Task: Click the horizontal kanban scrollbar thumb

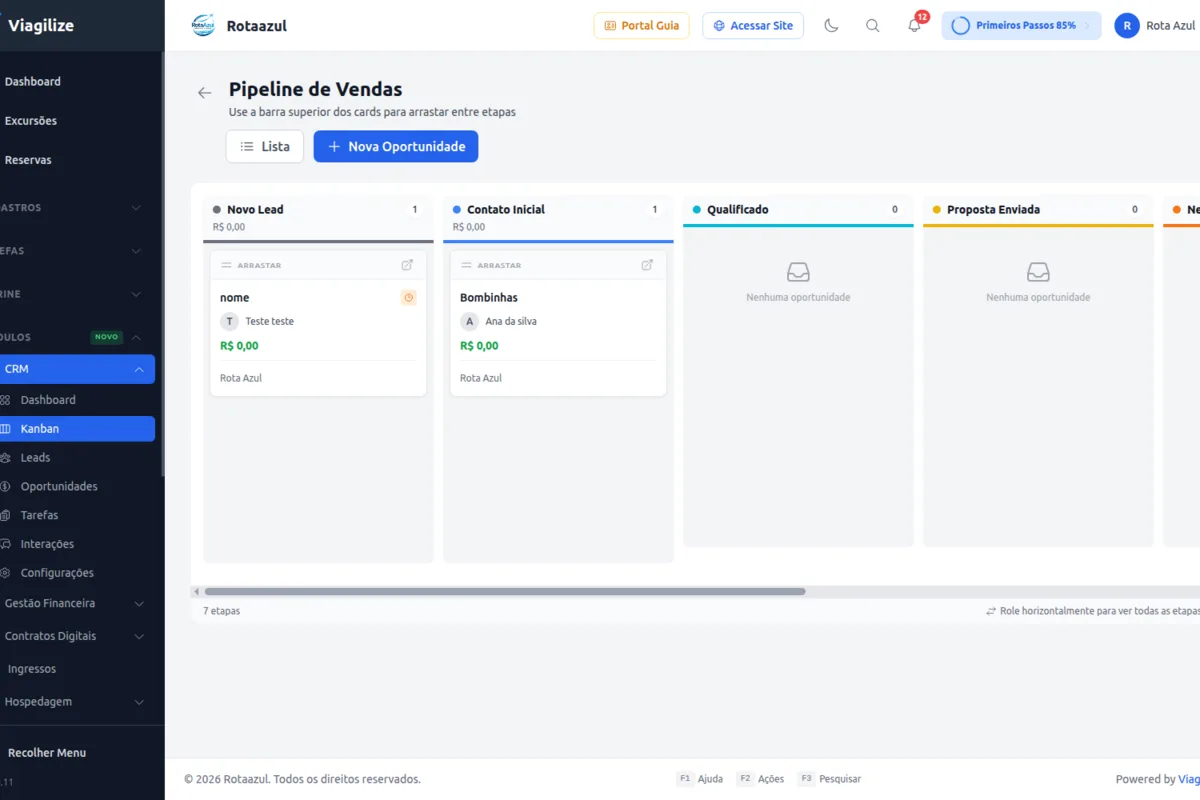Action: (505, 592)
